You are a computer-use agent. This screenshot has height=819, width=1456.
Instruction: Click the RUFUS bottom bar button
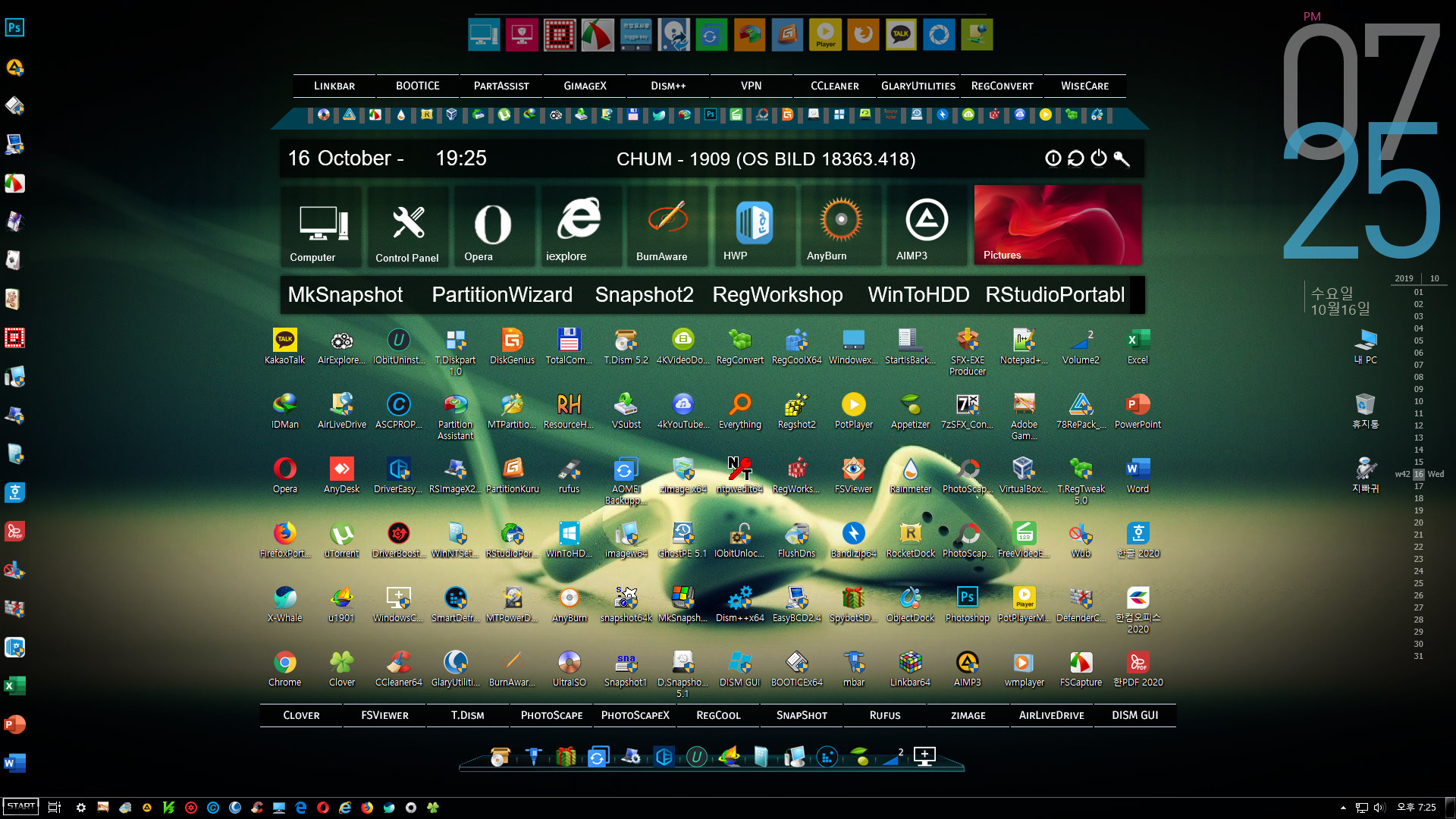pyautogui.click(x=885, y=715)
